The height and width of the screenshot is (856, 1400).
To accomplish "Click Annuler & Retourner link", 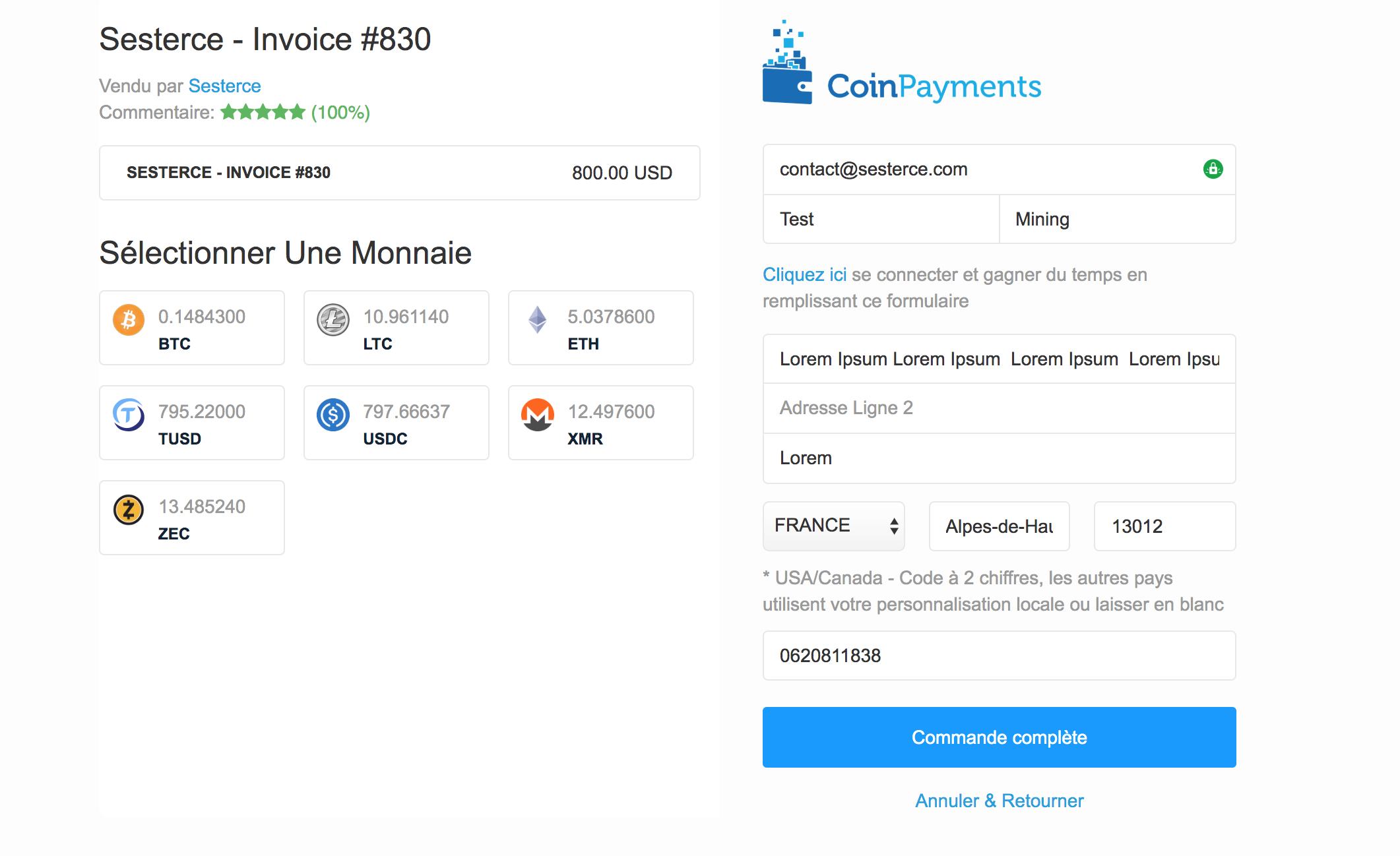I will 999,801.
